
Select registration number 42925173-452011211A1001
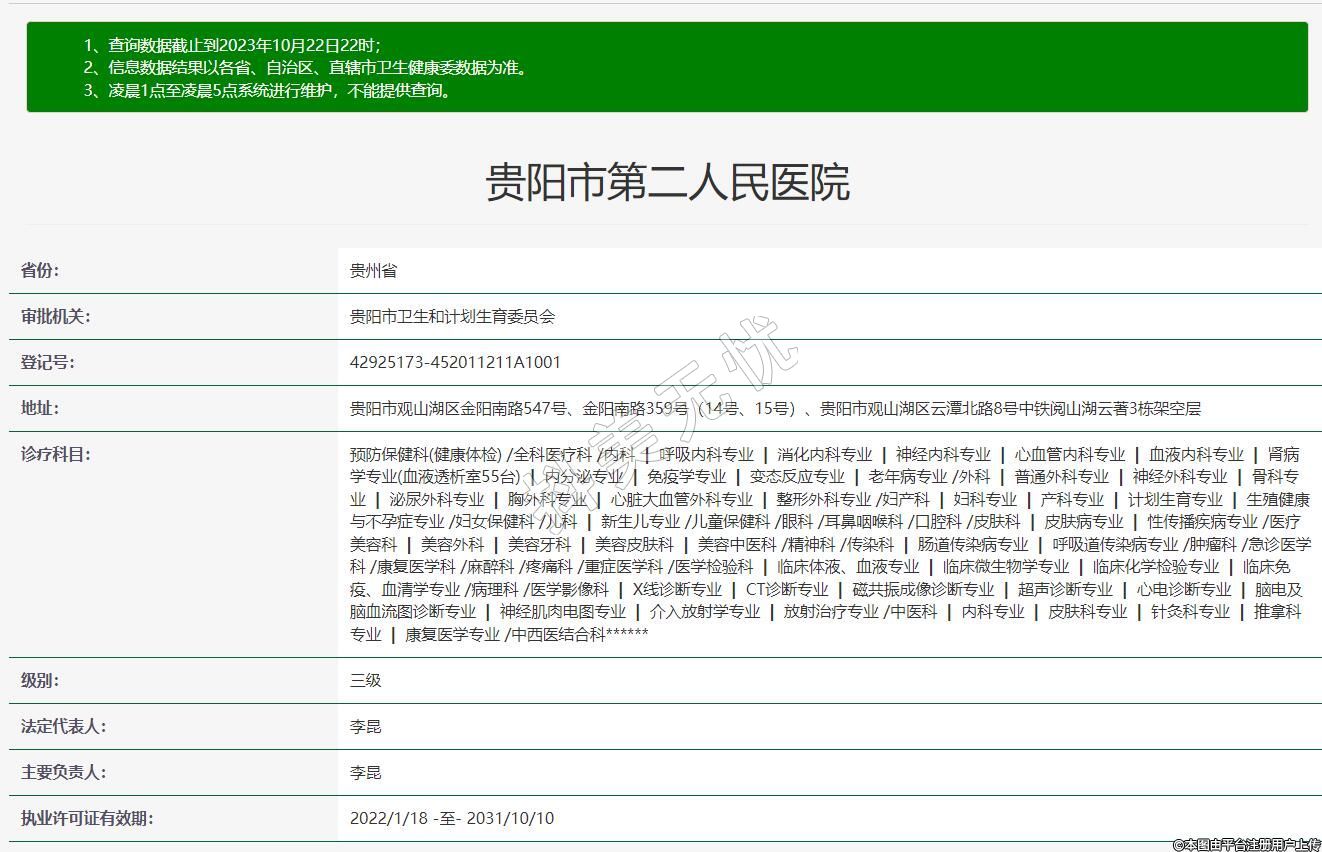click(x=455, y=363)
